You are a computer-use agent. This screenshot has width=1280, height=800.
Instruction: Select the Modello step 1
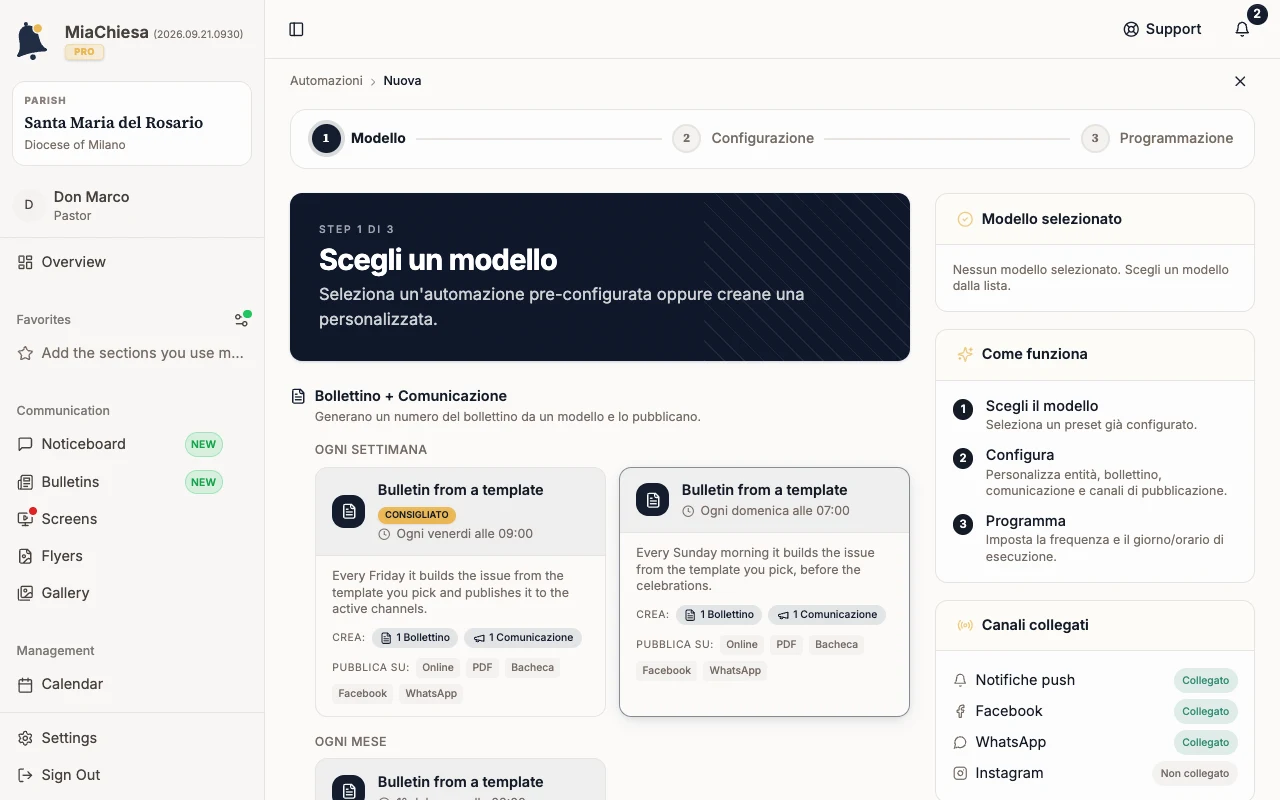(x=359, y=138)
